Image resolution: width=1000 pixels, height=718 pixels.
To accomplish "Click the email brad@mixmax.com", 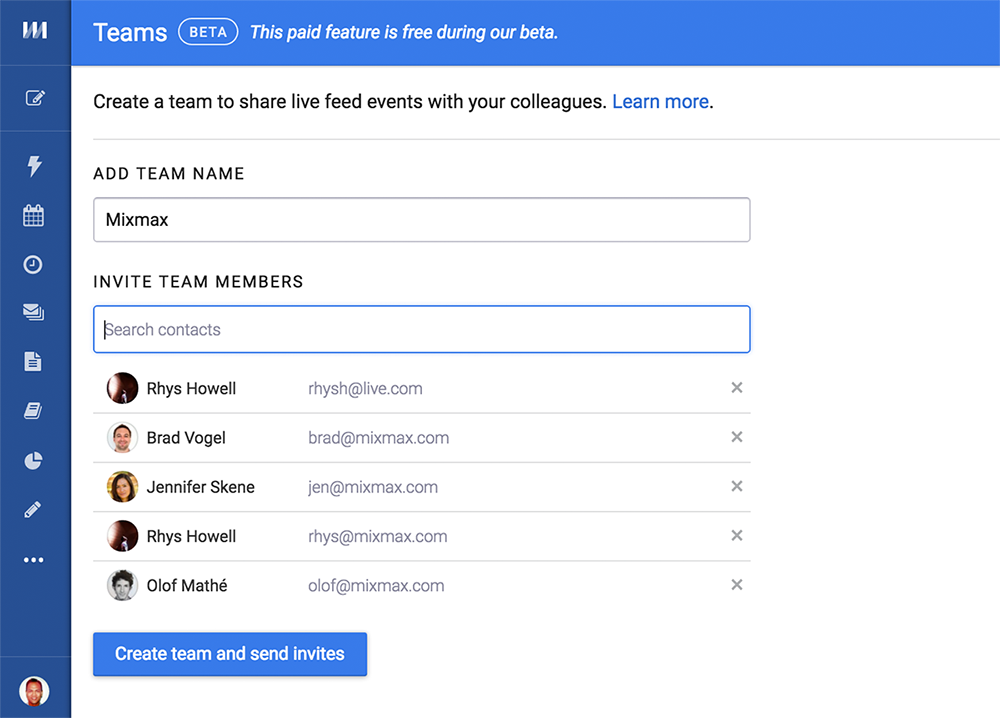I will click(x=379, y=438).
